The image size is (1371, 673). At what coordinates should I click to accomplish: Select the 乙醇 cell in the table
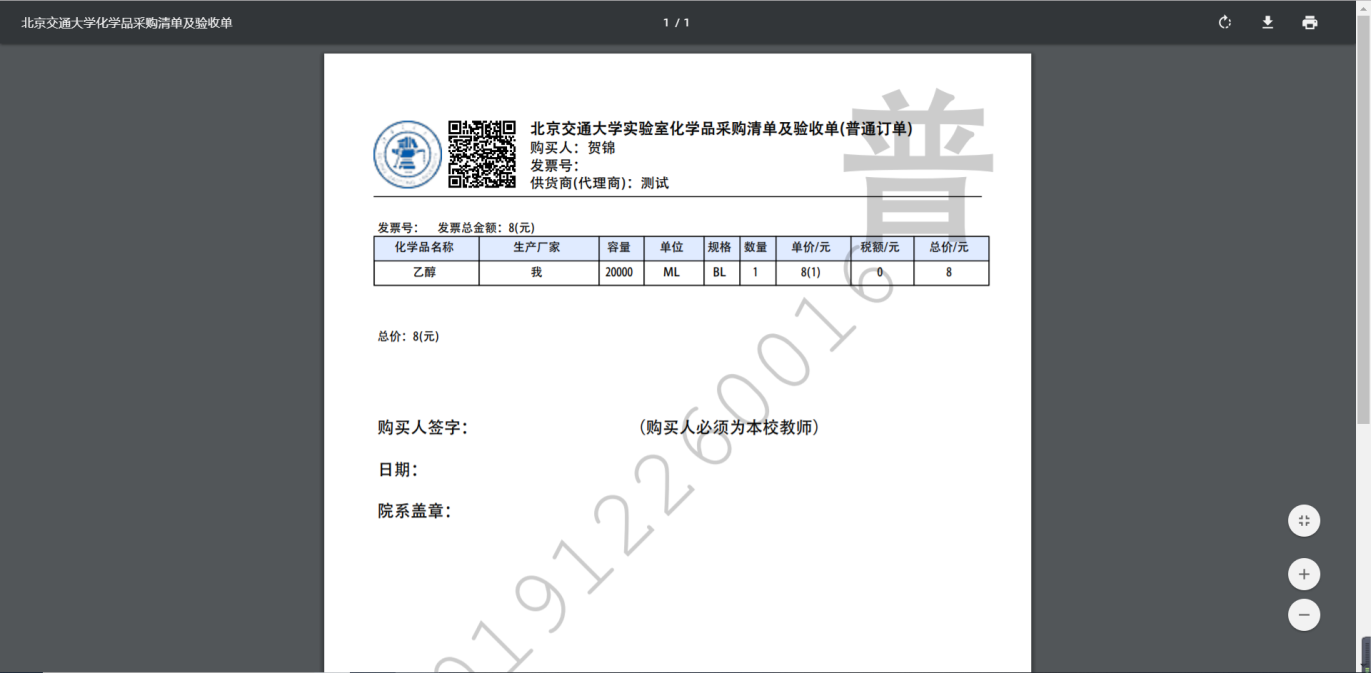425,272
